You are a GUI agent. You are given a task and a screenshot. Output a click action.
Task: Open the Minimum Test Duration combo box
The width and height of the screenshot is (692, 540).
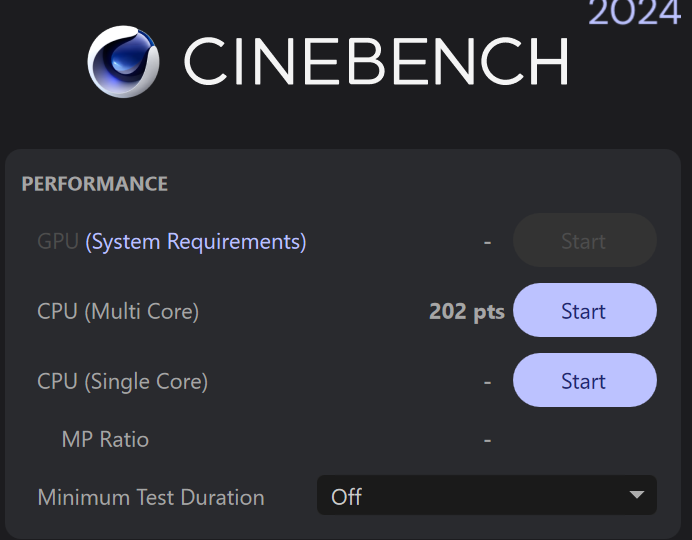[x=486, y=496]
